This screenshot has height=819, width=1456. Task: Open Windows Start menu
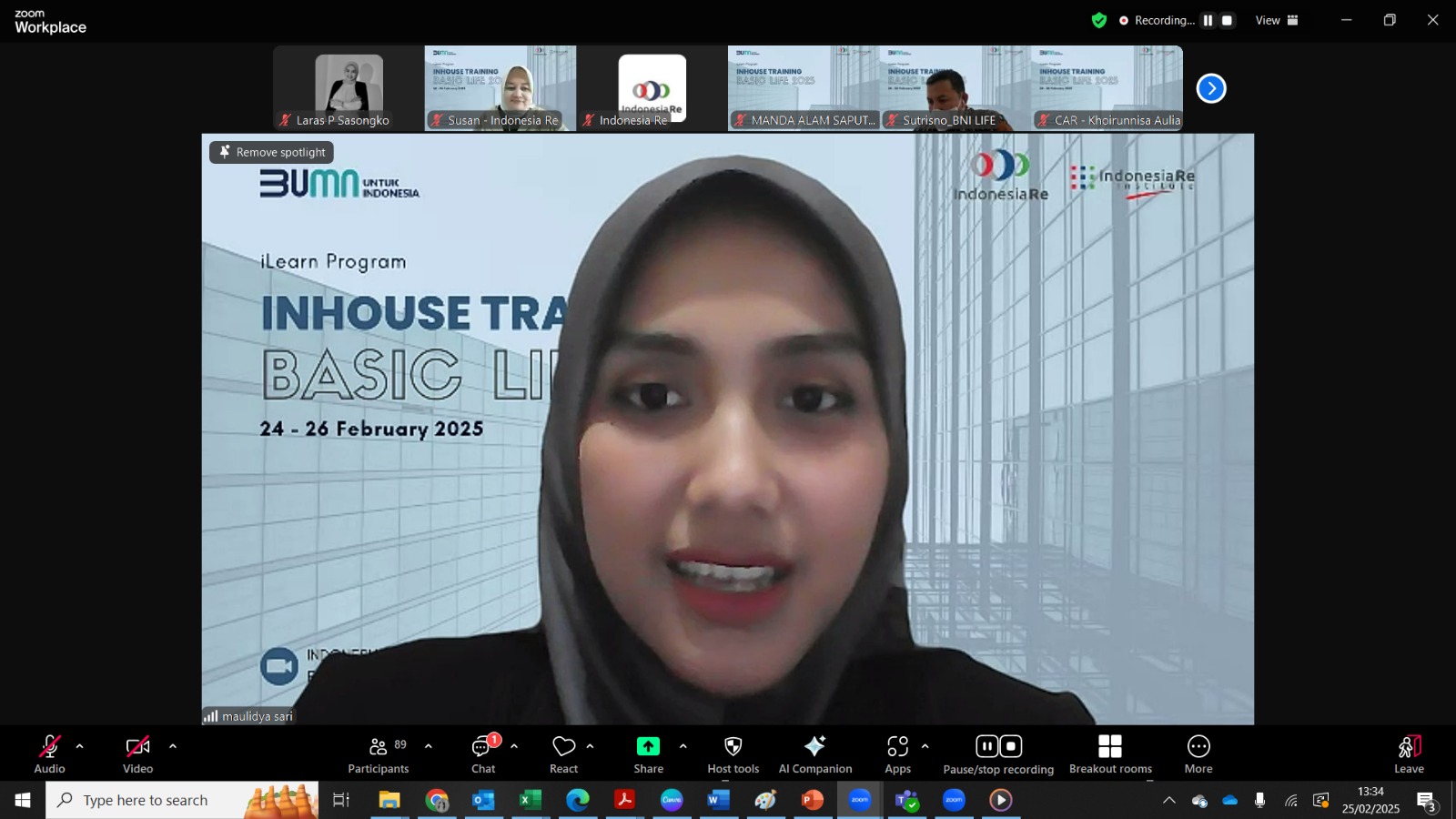pos(23,800)
